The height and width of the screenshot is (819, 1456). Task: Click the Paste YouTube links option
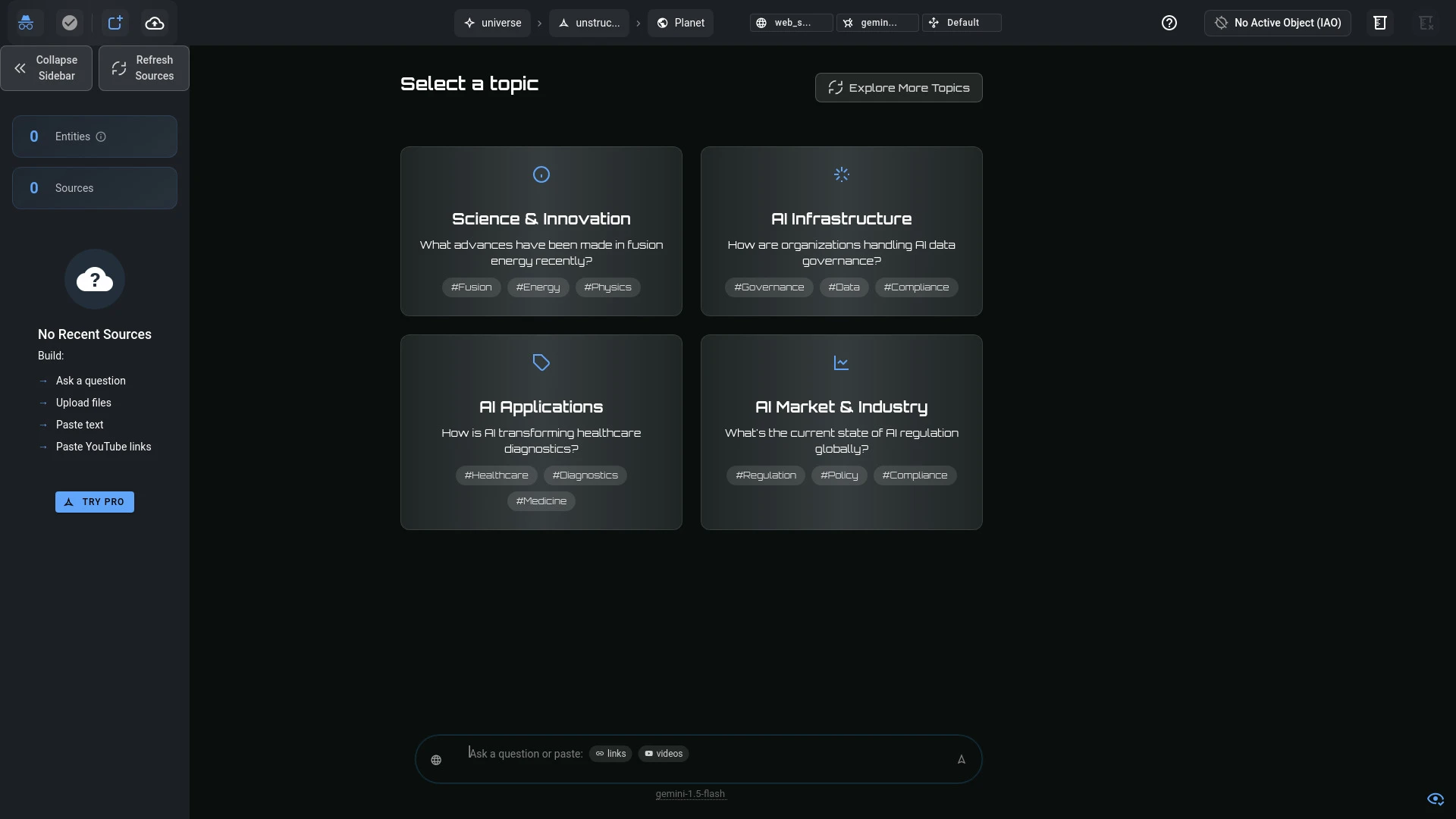point(104,447)
